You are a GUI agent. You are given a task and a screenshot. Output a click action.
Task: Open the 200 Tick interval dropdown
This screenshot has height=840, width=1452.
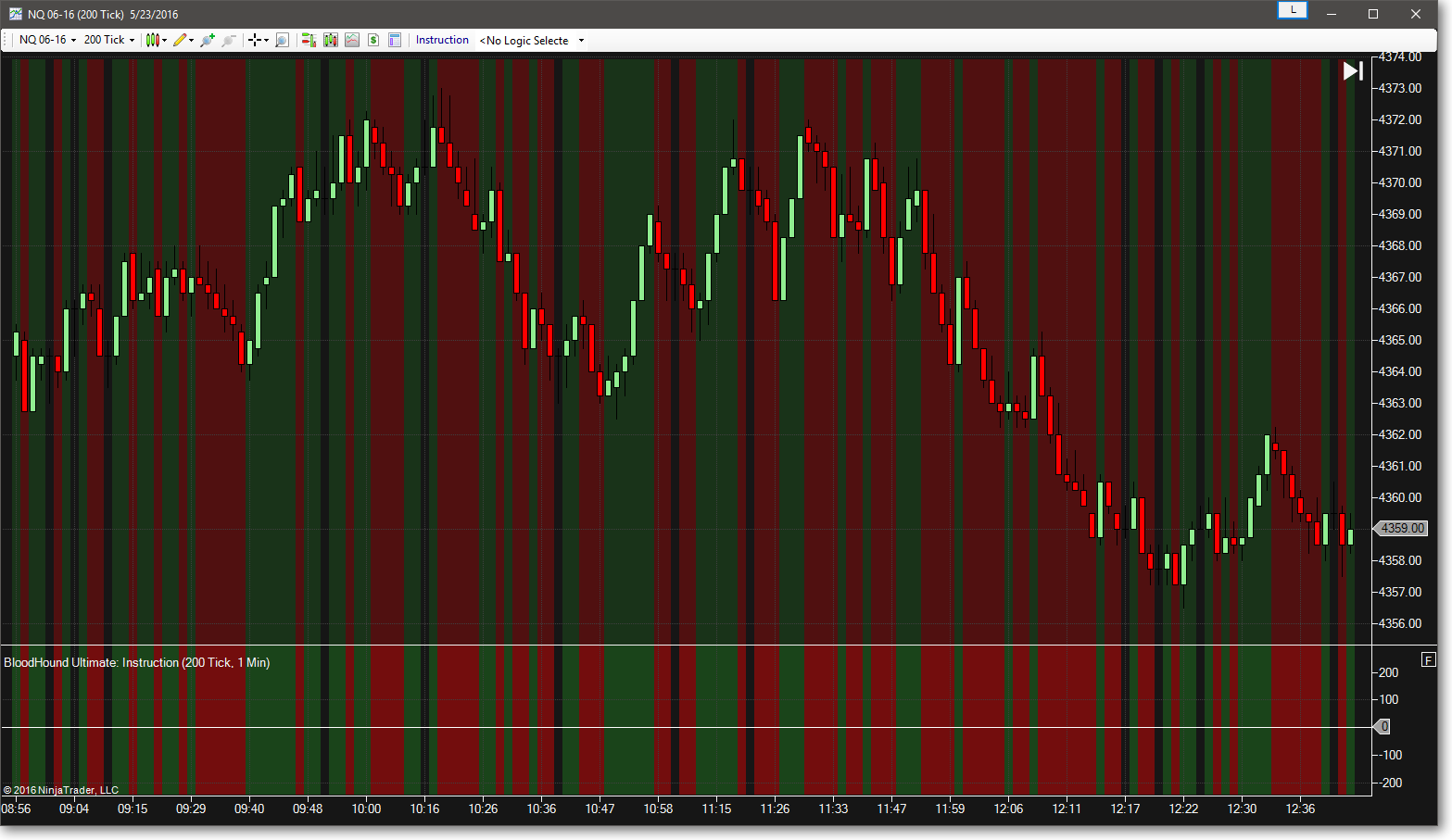click(x=108, y=40)
